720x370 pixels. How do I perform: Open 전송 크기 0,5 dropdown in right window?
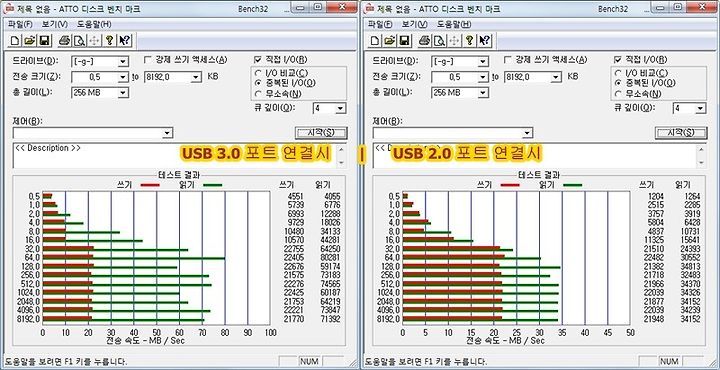483,77
